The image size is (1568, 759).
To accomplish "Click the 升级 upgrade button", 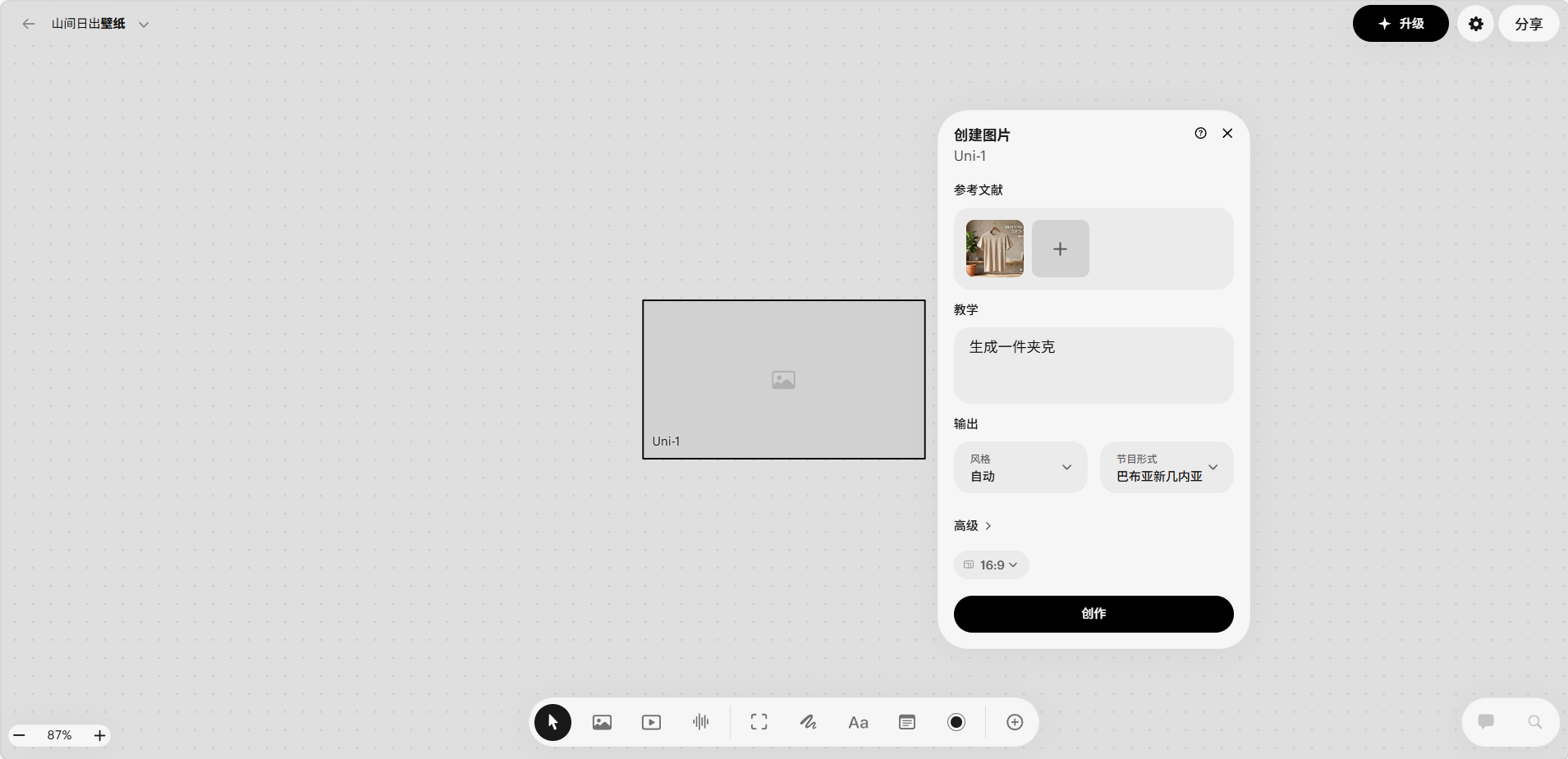I will pyautogui.click(x=1401, y=24).
